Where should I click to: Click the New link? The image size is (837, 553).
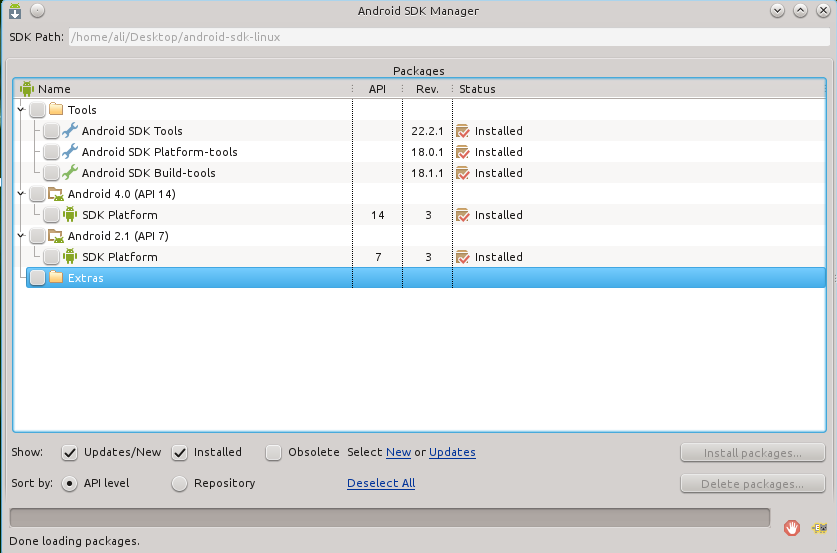398,452
